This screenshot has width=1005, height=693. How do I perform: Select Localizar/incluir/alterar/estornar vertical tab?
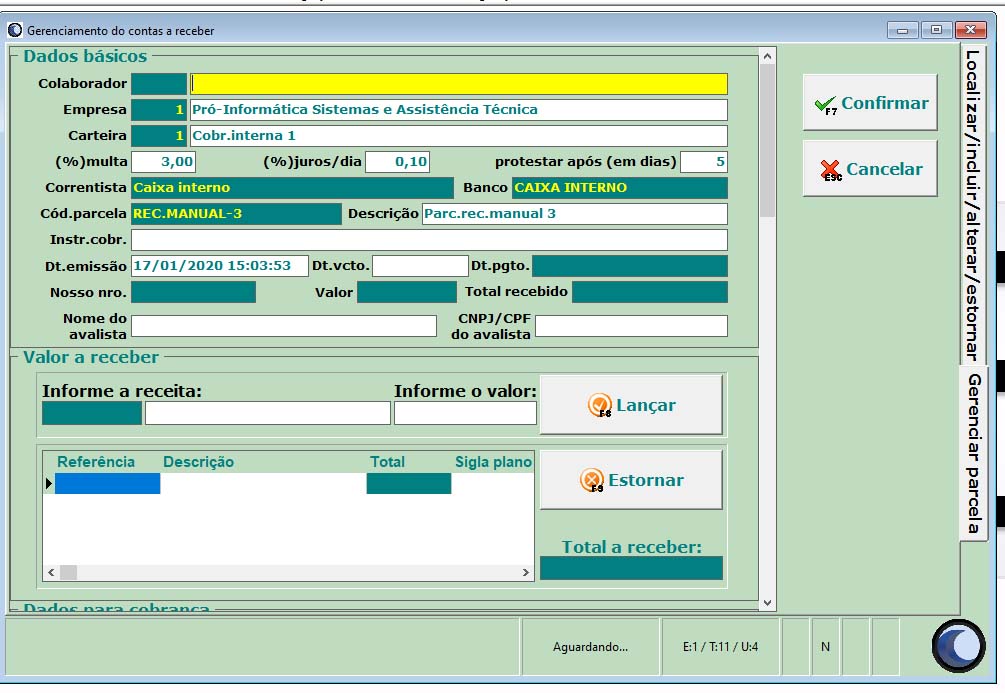tap(973, 205)
